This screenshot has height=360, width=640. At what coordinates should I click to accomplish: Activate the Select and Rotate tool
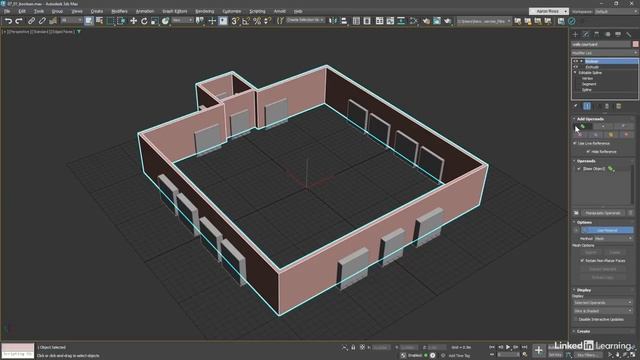[x=144, y=21]
